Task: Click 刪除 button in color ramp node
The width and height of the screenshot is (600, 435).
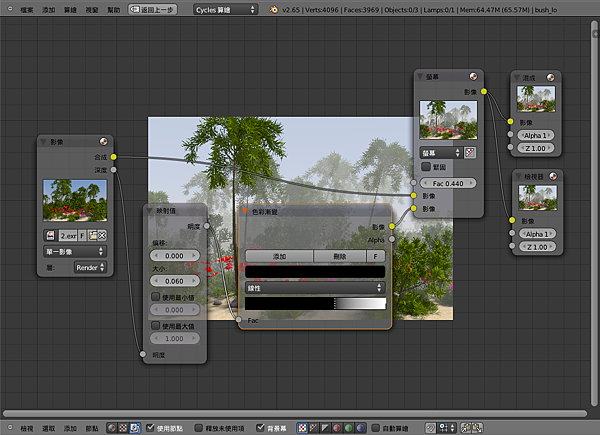Action: pos(340,256)
